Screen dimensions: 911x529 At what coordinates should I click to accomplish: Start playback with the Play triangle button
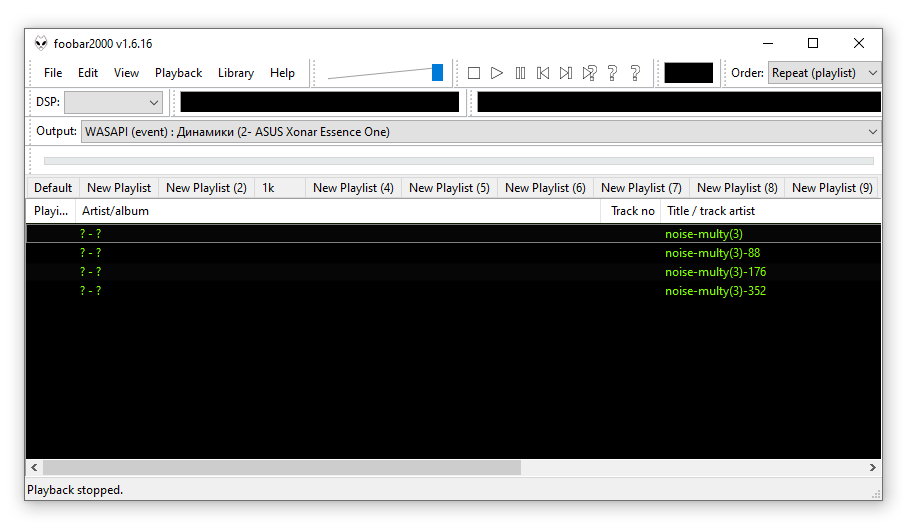coord(497,73)
